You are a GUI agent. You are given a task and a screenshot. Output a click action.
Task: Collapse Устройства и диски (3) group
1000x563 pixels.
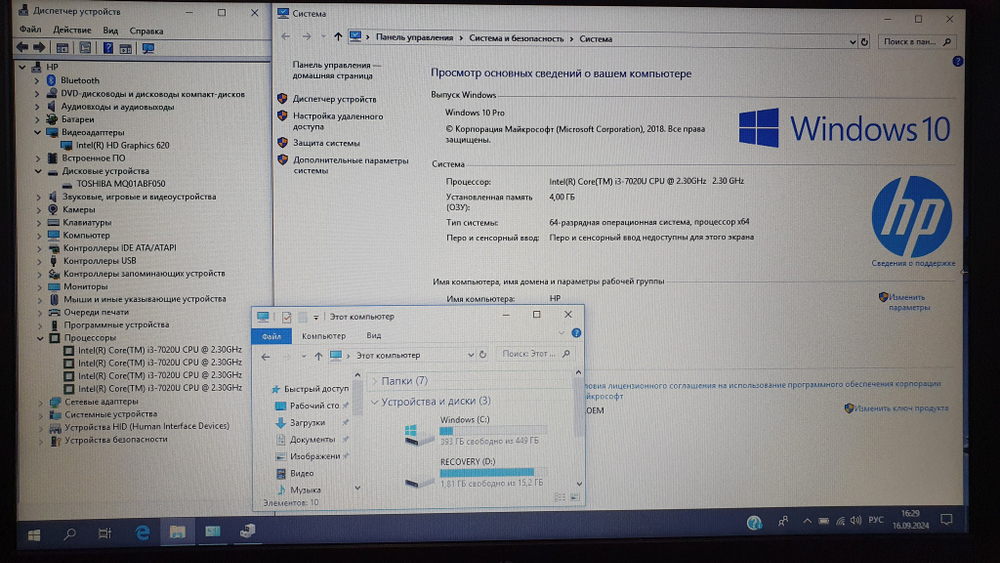pyautogui.click(x=374, y=401)
